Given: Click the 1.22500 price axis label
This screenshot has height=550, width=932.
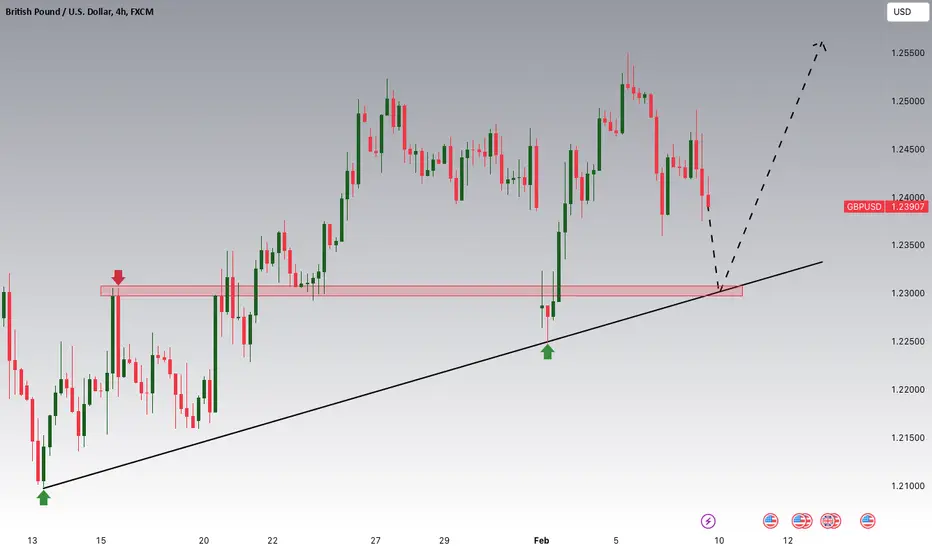Looking at the screenshot, I should [x=908, y=341].
